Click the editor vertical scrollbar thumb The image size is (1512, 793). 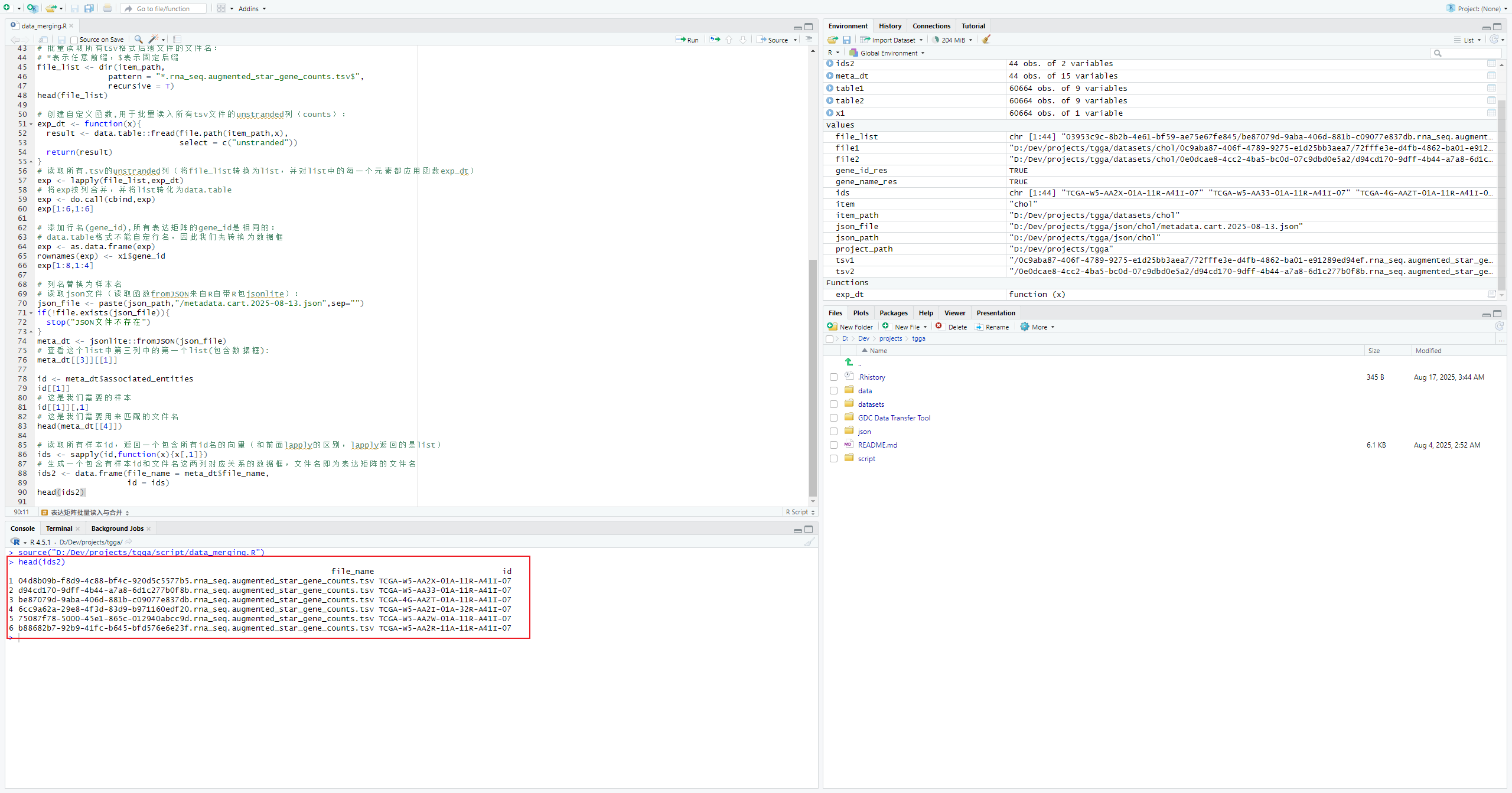coord(813,378)
